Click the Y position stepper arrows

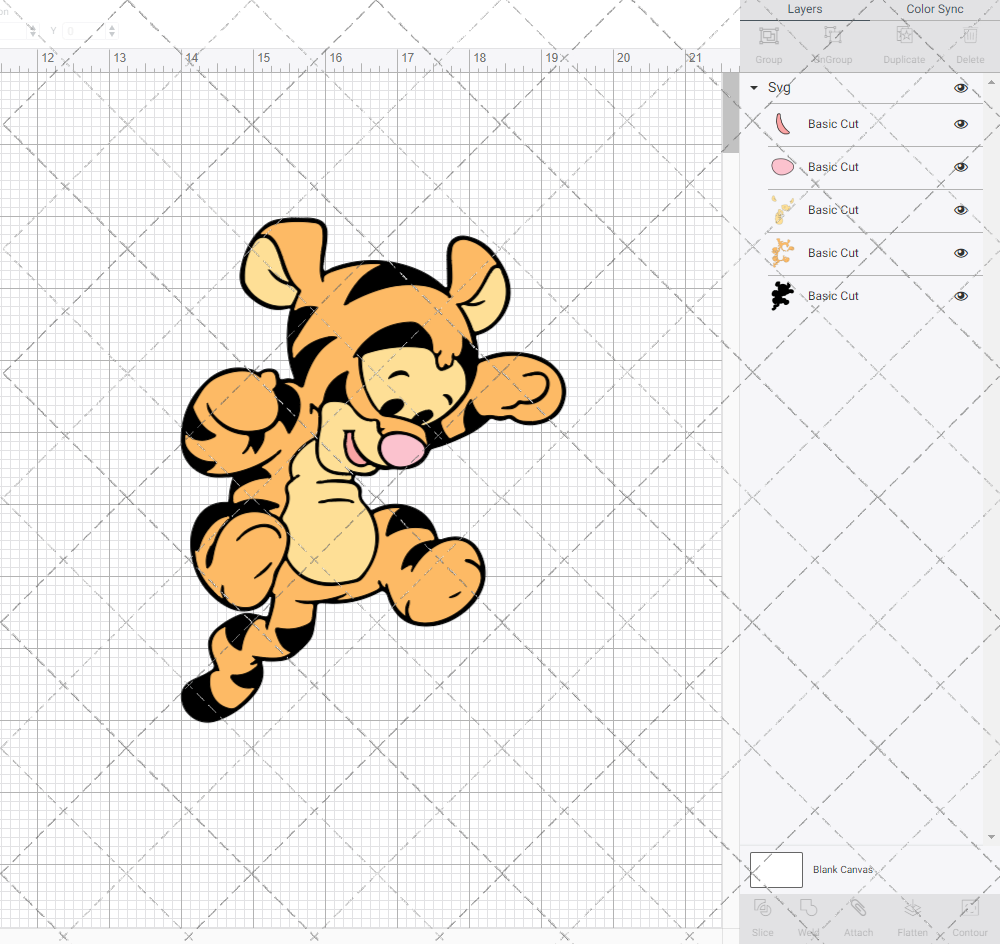click(x=112, y=31)
